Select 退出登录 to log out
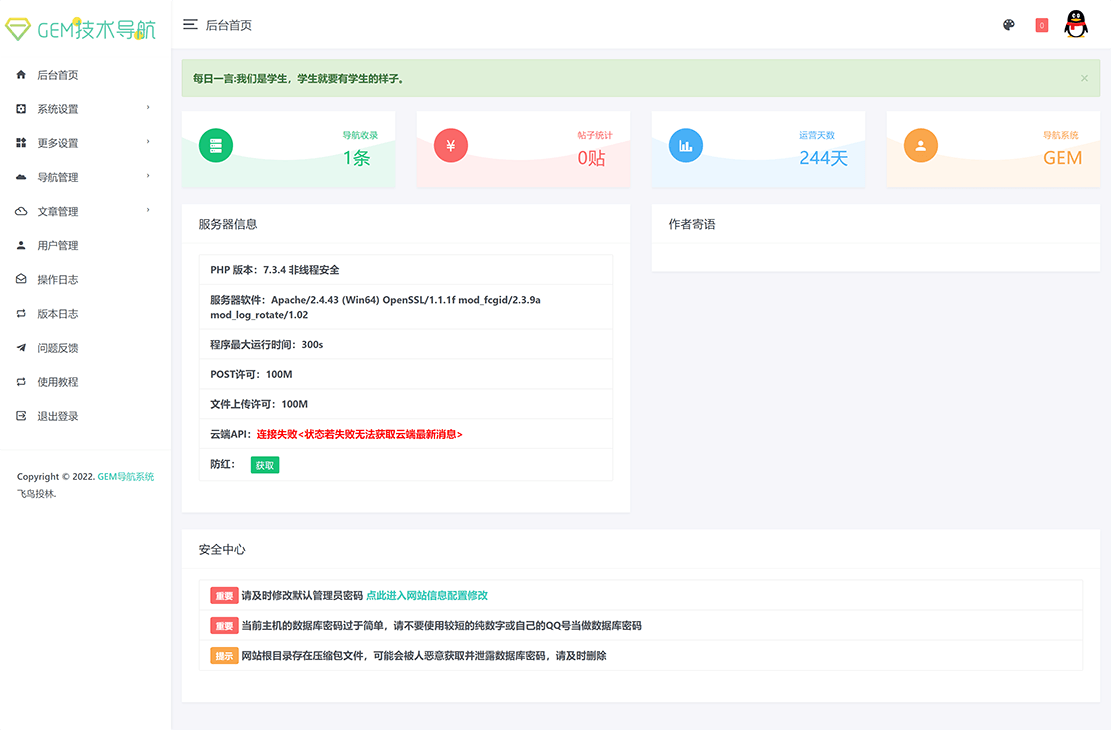The image size is (1111, 730). [x=58, y=416]
